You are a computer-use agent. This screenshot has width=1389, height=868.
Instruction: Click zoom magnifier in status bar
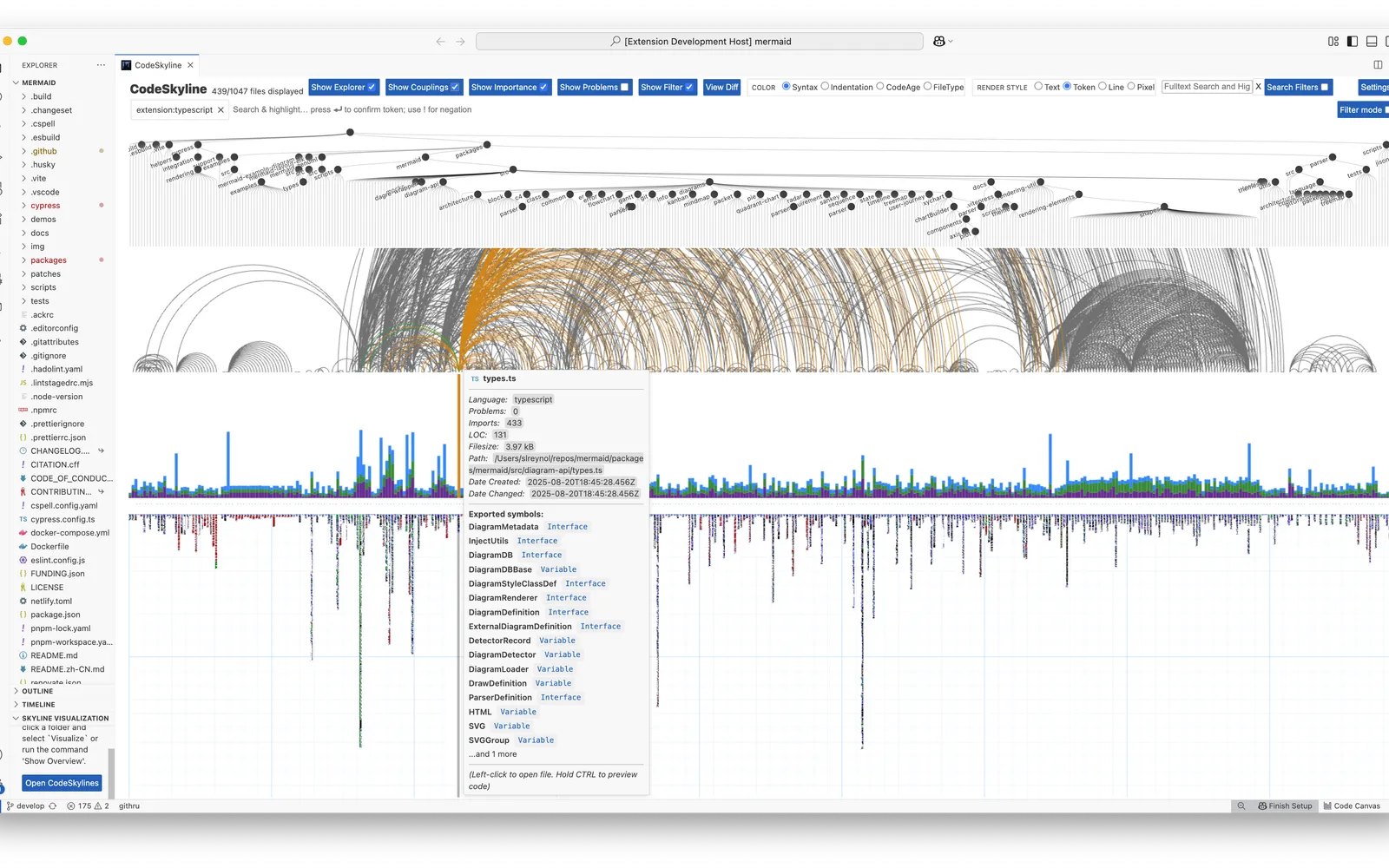[x=1241, y=806]
